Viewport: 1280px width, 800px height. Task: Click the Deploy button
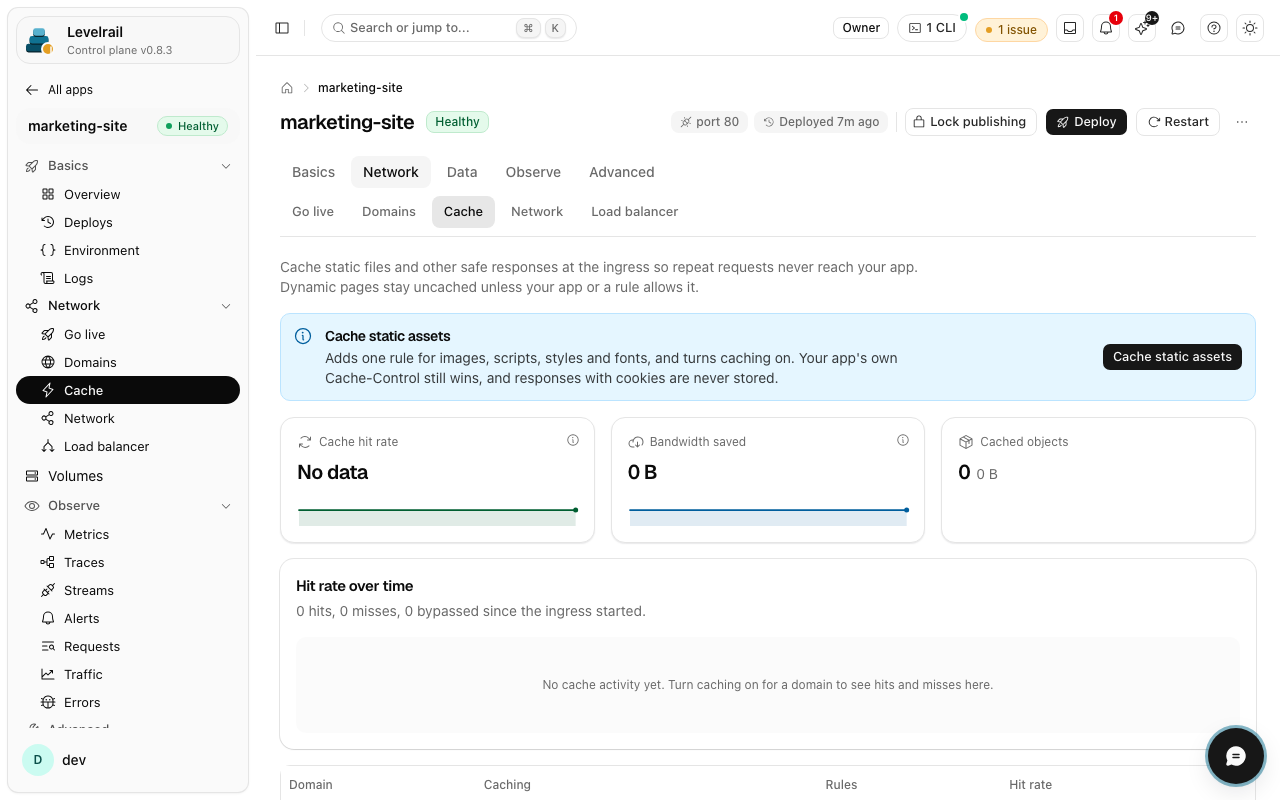pyautogui.click(x=1086, y=122)
